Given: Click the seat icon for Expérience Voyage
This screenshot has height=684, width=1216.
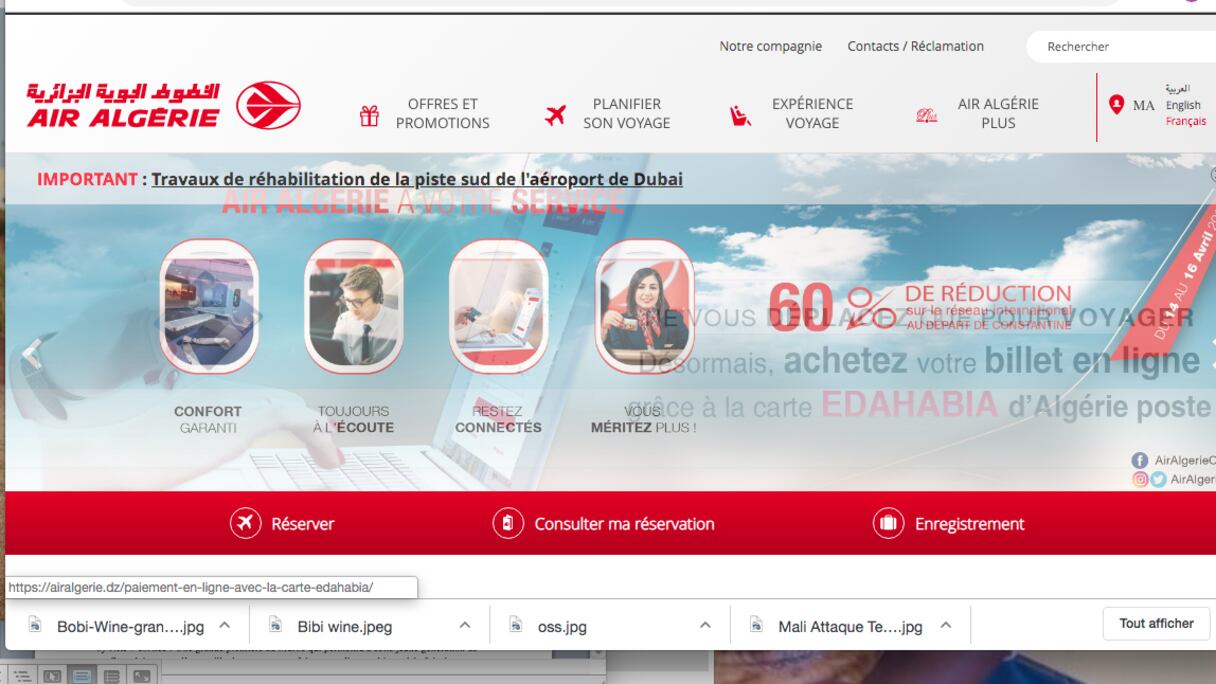Looking at the screenshot, I should (x=740, y=116).
